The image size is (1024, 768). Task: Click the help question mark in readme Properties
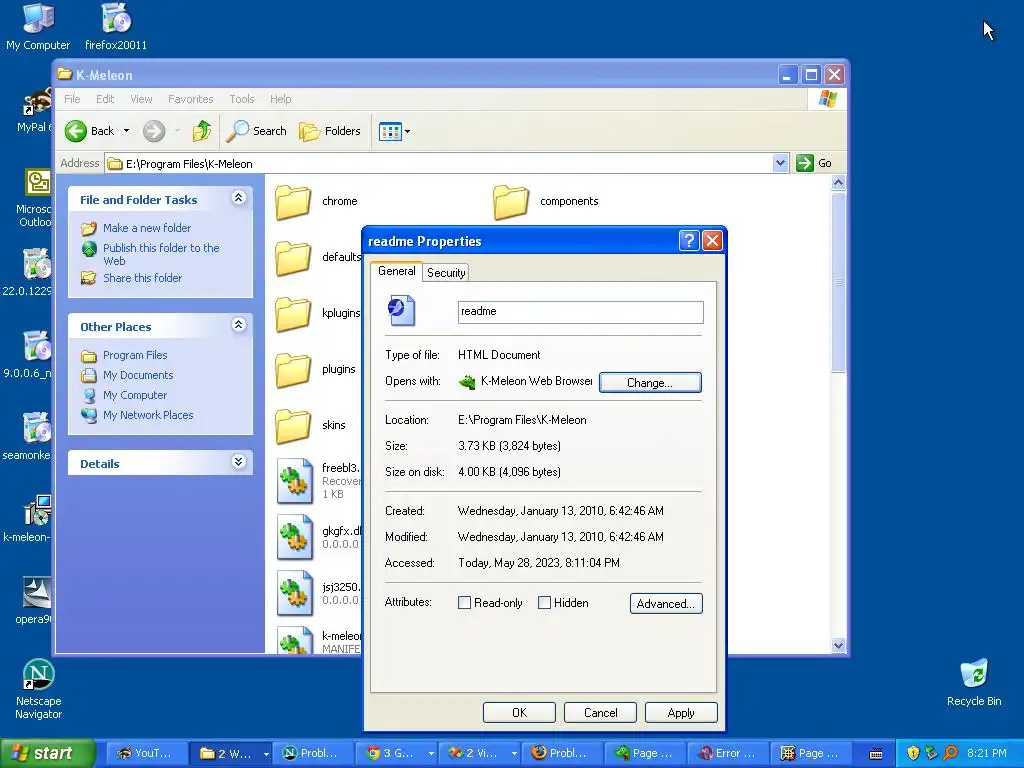pyautogui.click(x=689, y=241)
